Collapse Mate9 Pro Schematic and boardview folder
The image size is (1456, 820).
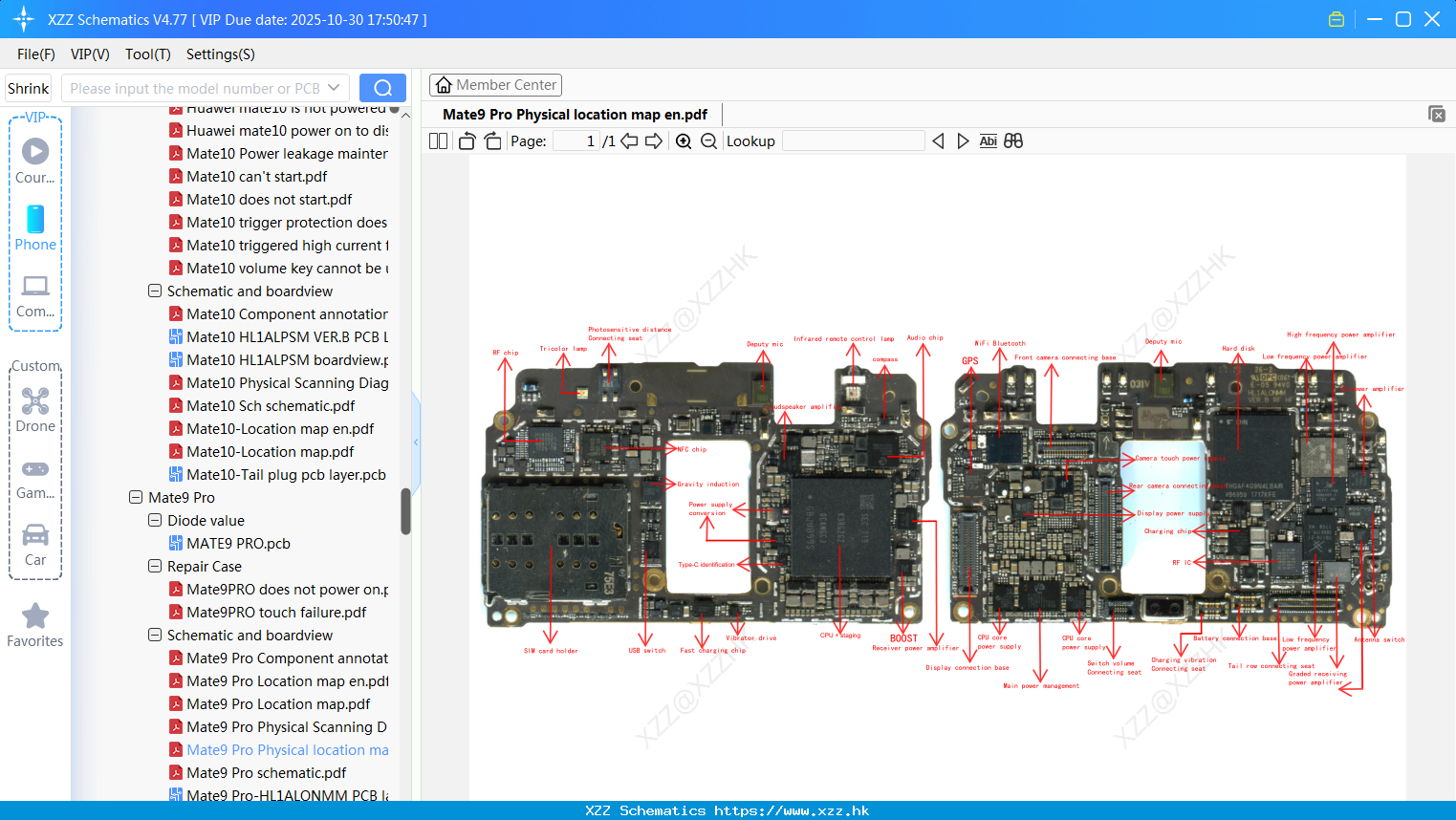(154, 635)
